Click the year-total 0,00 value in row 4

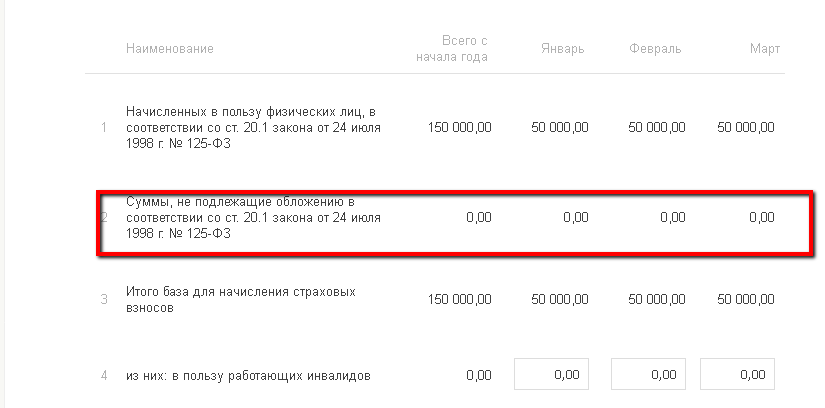(x=479, y=376)
